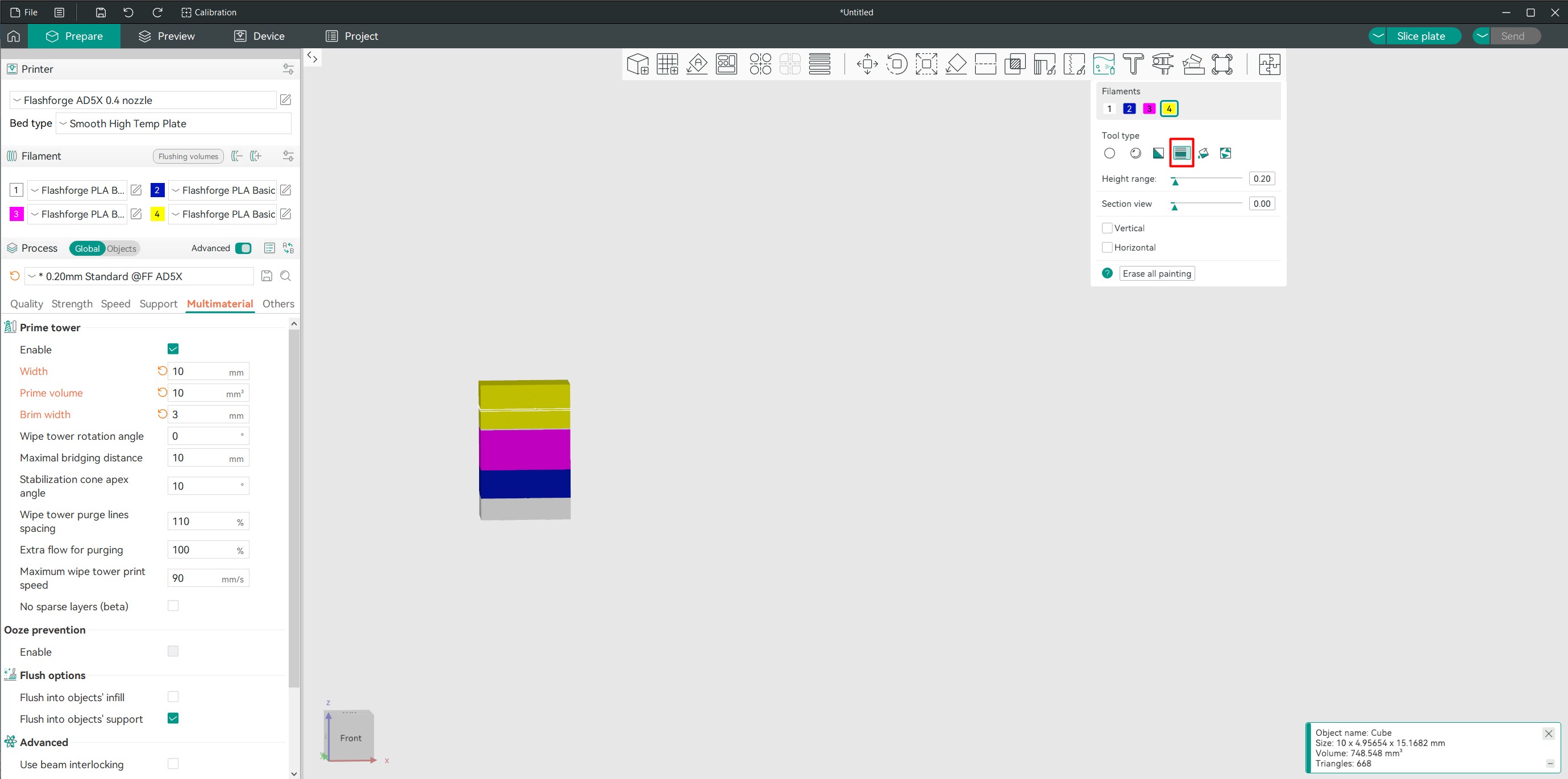The width and height of the screenshot is (1568, 779).
Task: Expand the Bed type dropdown
Action: 173,123
